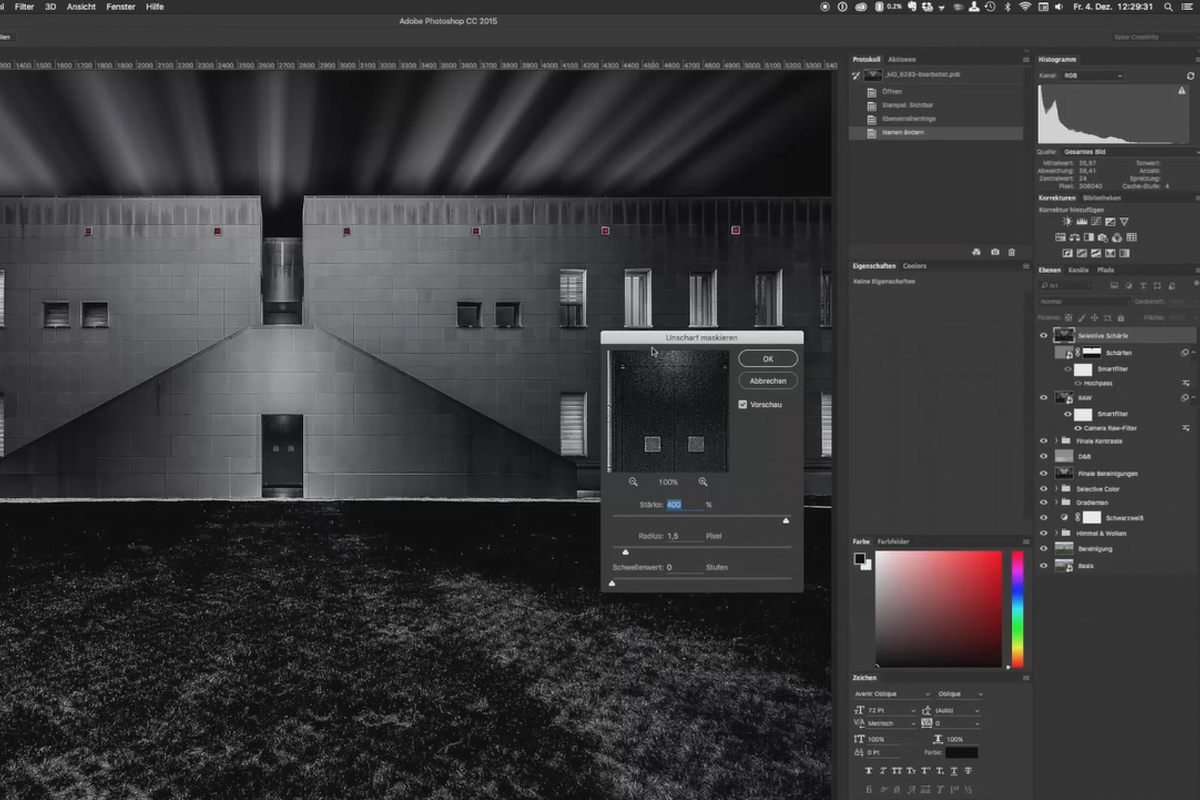Hide the Bereinigung layer
This screenshot has height=800, width=1200.
click(x=1043, y=548)
